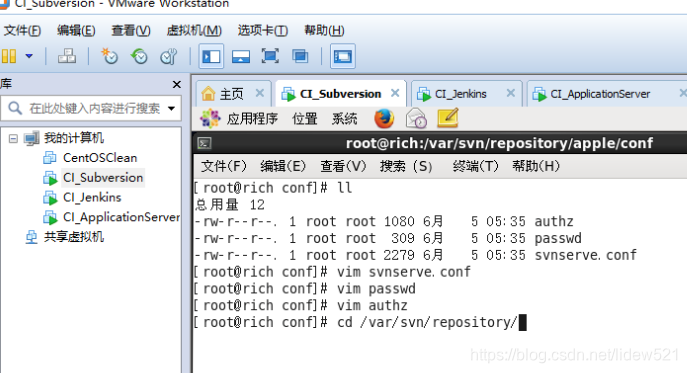Open the notes editor panel icon
The image size is (687, 373).
coord(448,119)
